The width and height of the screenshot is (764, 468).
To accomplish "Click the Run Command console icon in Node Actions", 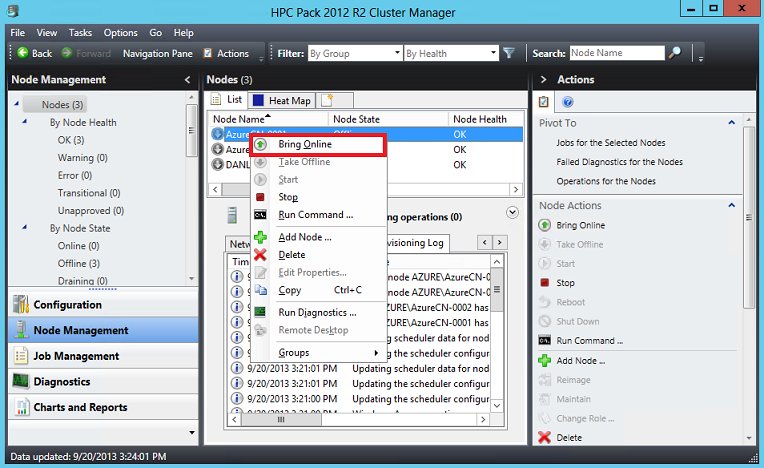I will 544,340.
